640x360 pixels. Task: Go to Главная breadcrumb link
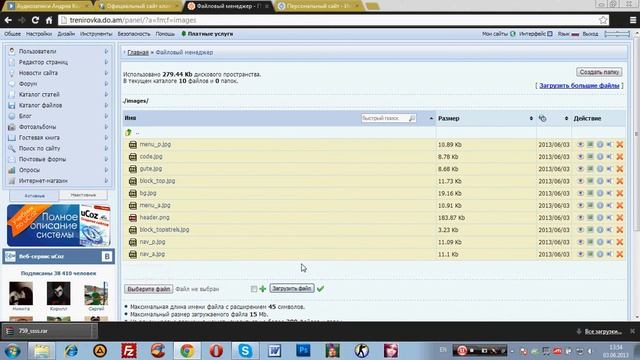tap(138, 53)
